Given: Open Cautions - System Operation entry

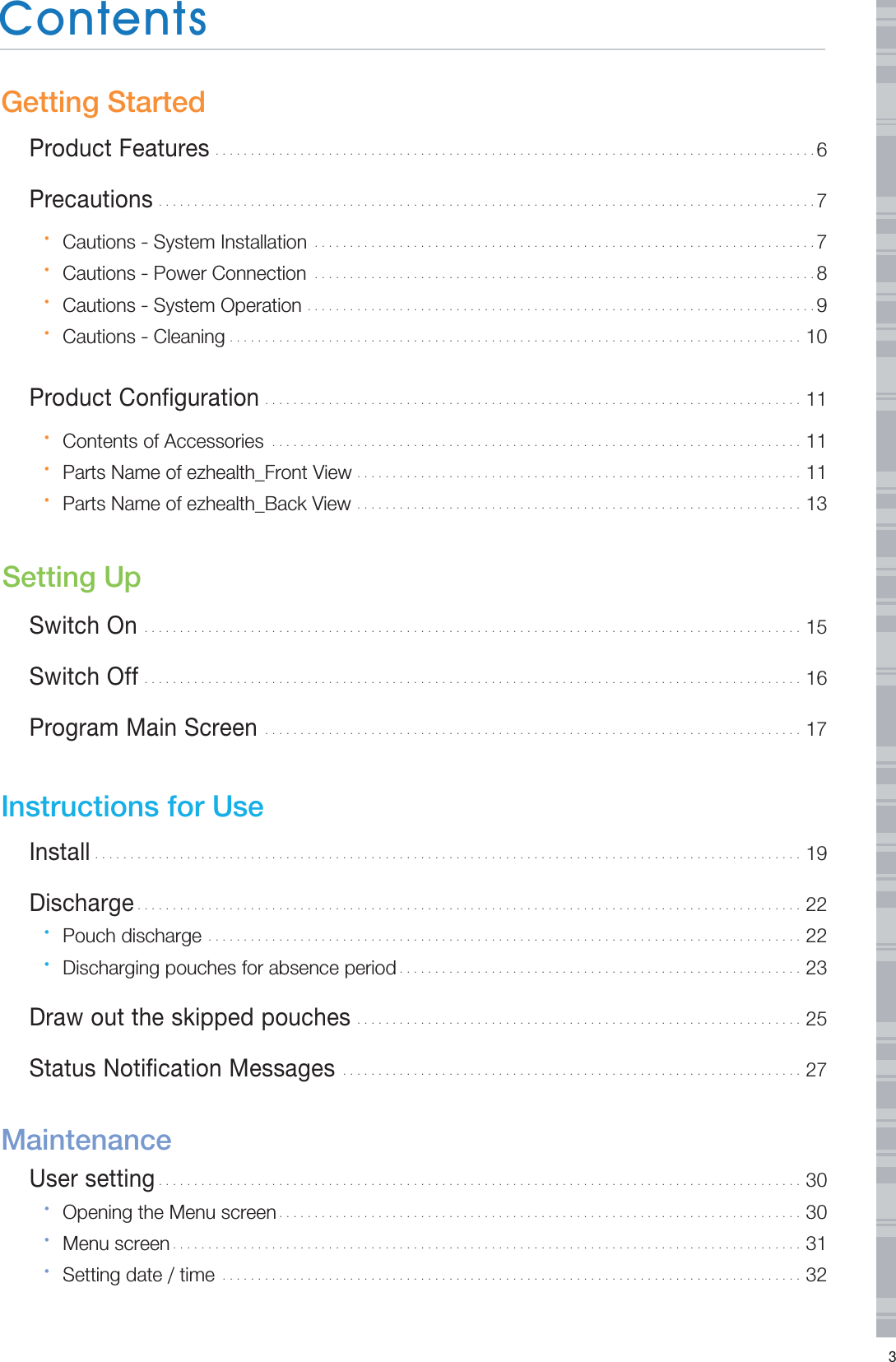Looking at the screenshot, I should 182,305.
